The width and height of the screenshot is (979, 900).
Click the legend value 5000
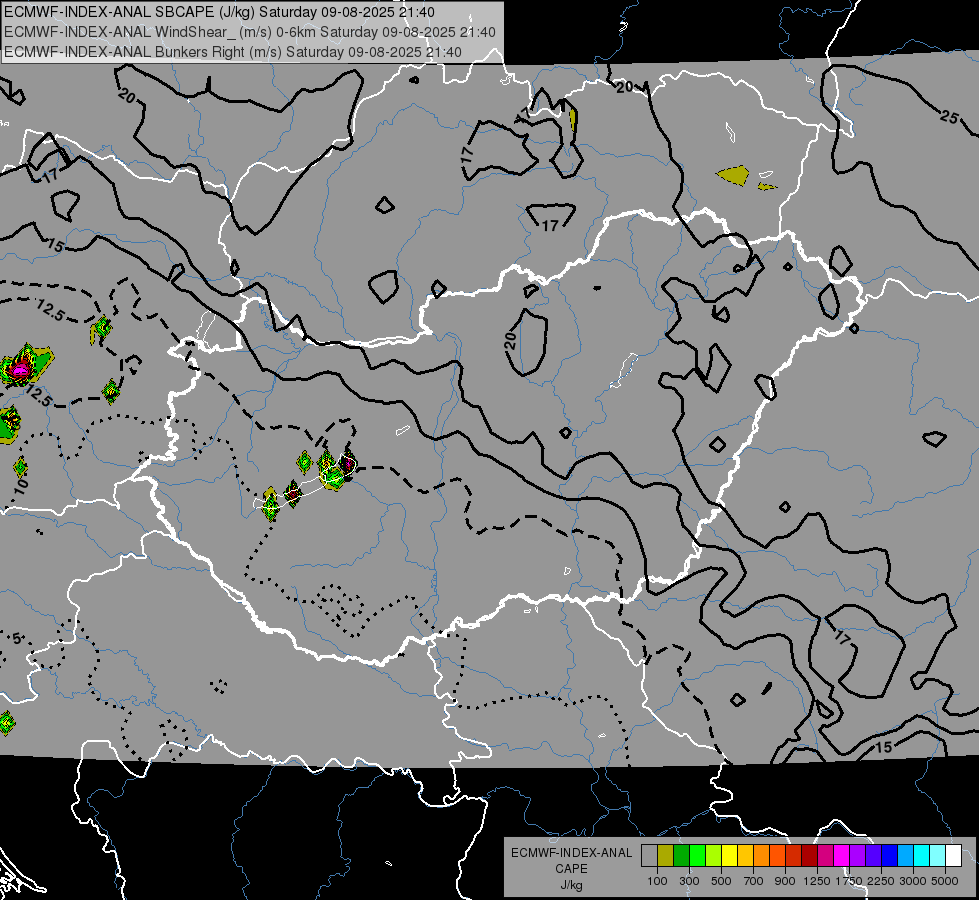coord(945,881)
